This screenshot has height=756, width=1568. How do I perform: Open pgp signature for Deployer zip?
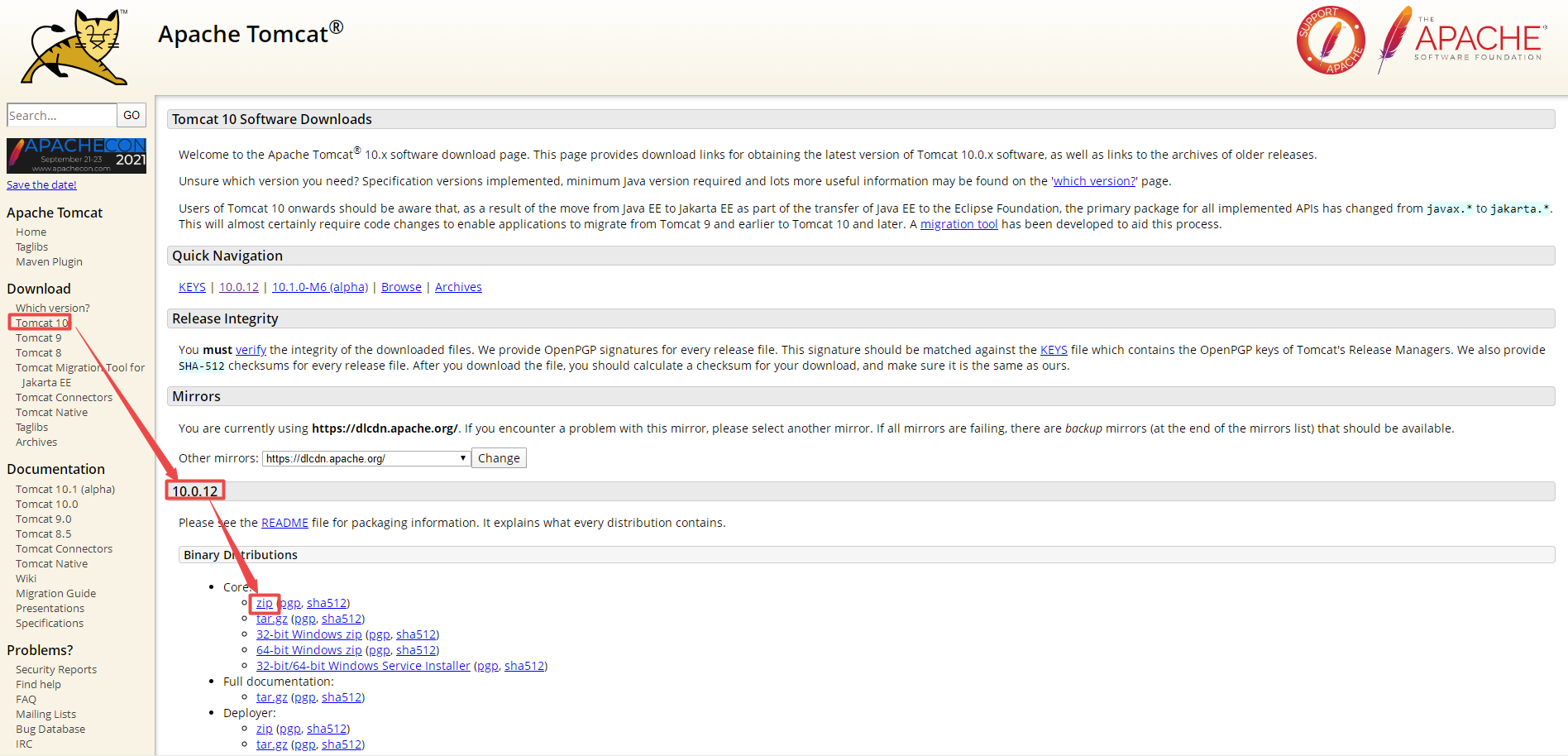pyautogui.click(x=290, y=729)
